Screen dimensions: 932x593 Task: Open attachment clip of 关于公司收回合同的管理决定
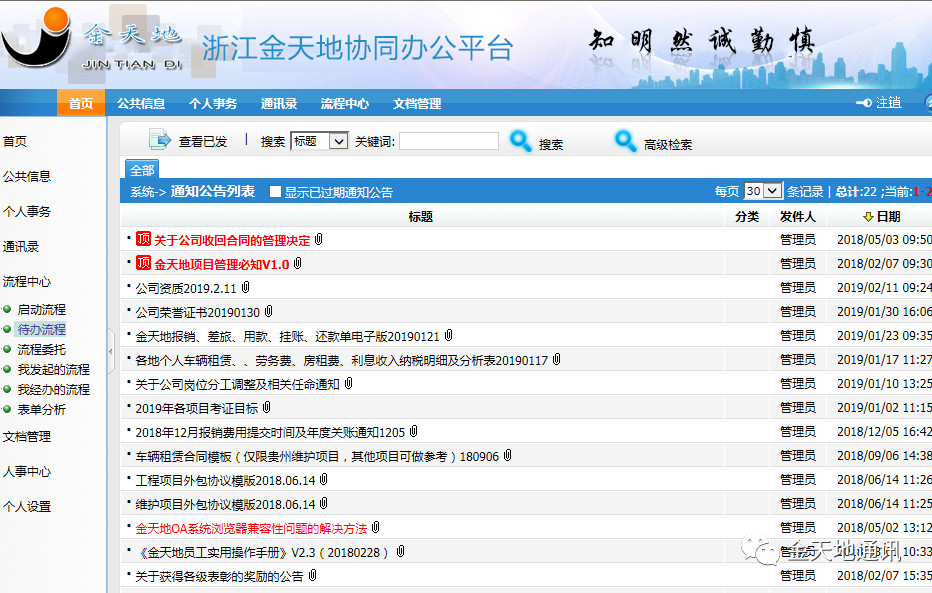319,239
